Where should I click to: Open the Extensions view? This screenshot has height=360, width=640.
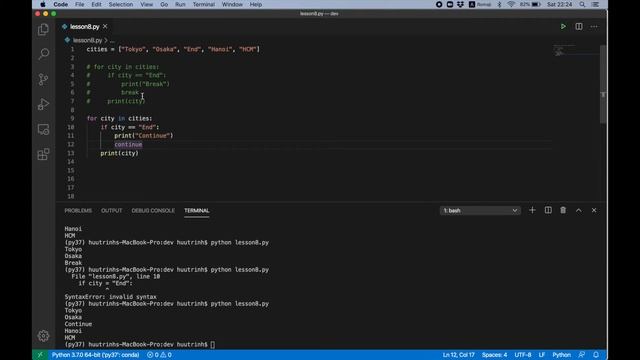pos(43,154)
